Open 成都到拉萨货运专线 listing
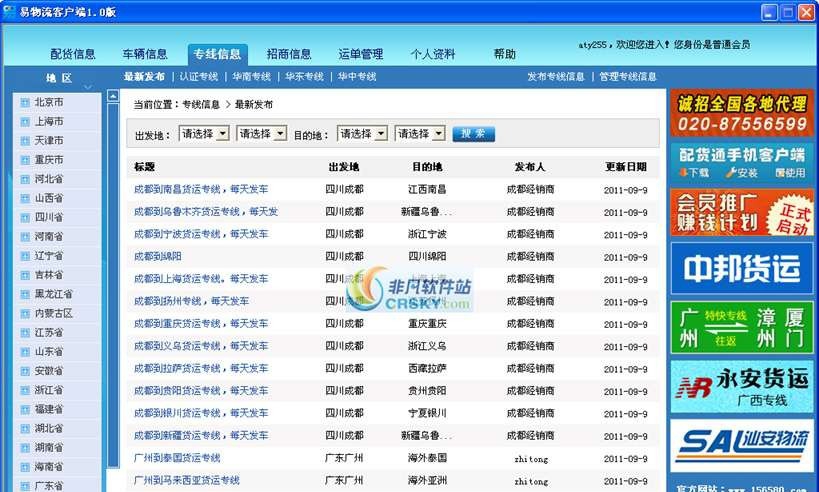Viewport: 819px width, 492px height. (x=201, y=368)
